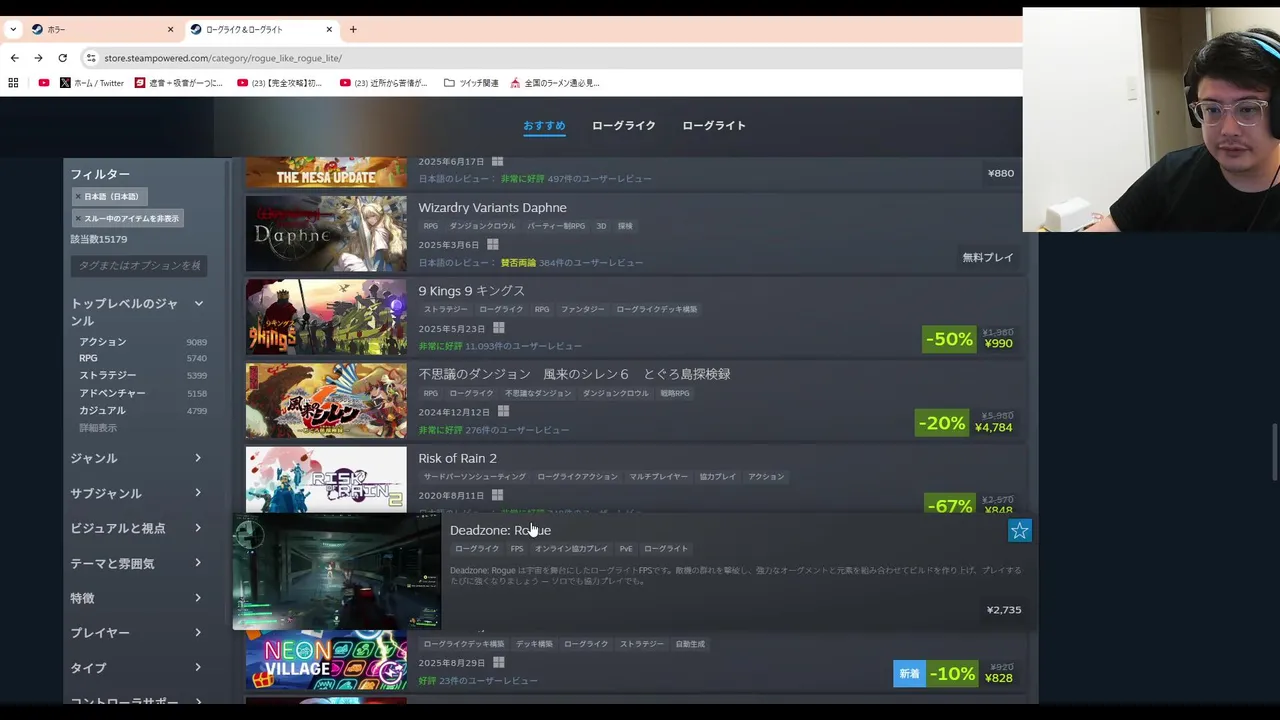Click the page vertical scrollbar thumb
Image resolution: width=1280 pixels, height=720 pixels.
pos(1274,453)
